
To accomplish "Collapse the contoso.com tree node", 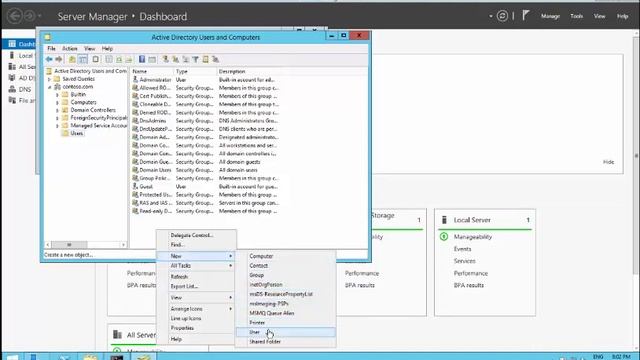I will click(x=49, y=87).
